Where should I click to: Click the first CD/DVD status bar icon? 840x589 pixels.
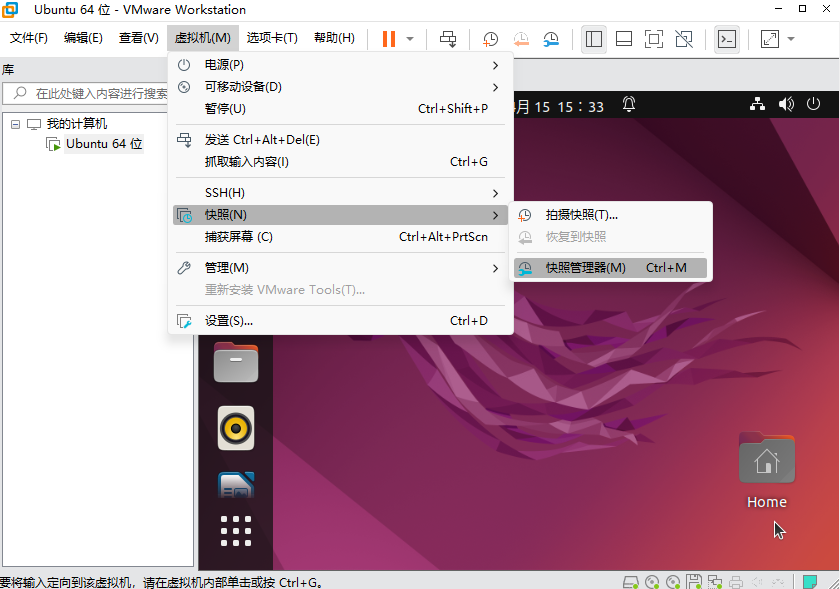point(652,582)
